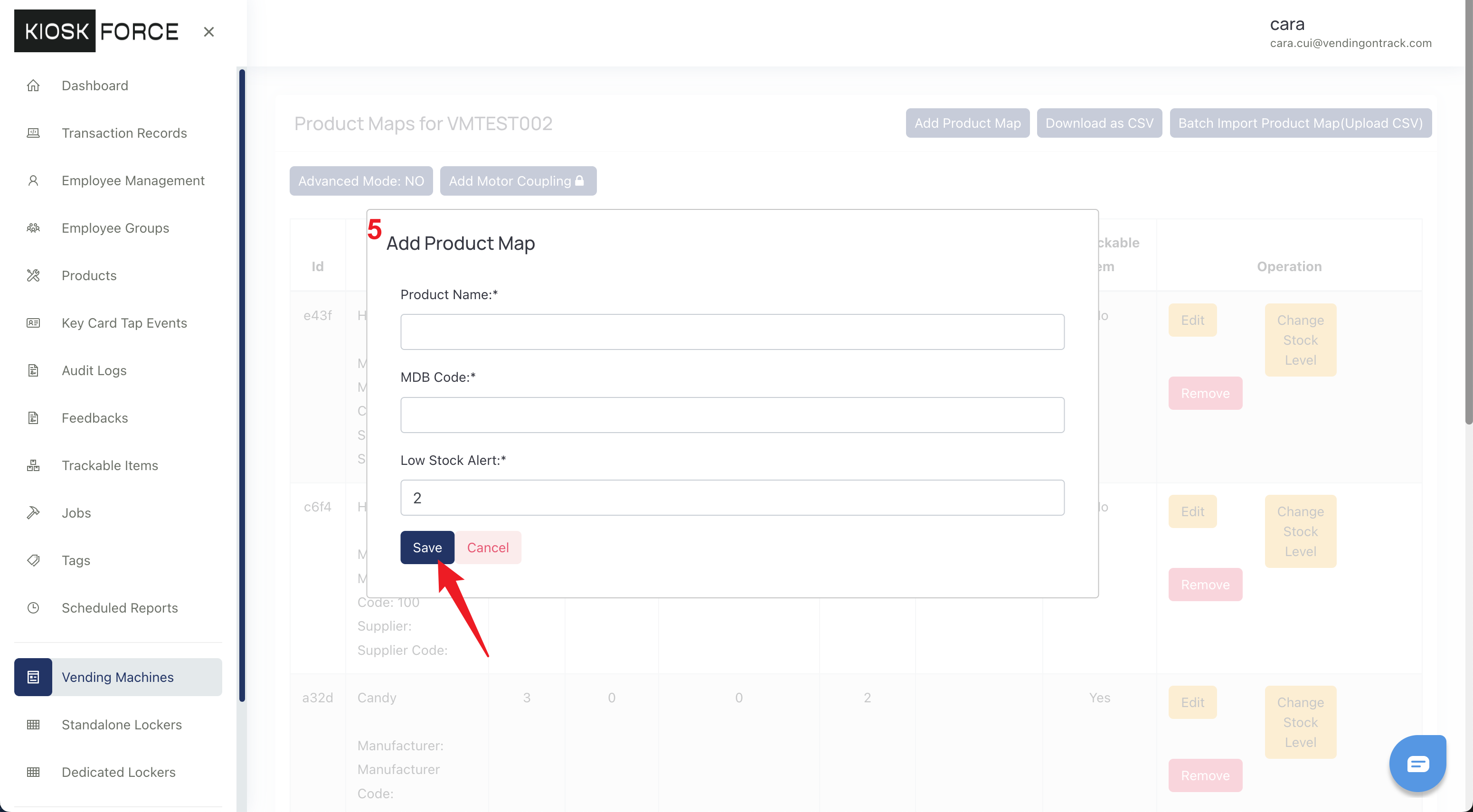This screenshot has width=1473, height=812.
Task: Click the Id column header
Action: coord(317,266)
